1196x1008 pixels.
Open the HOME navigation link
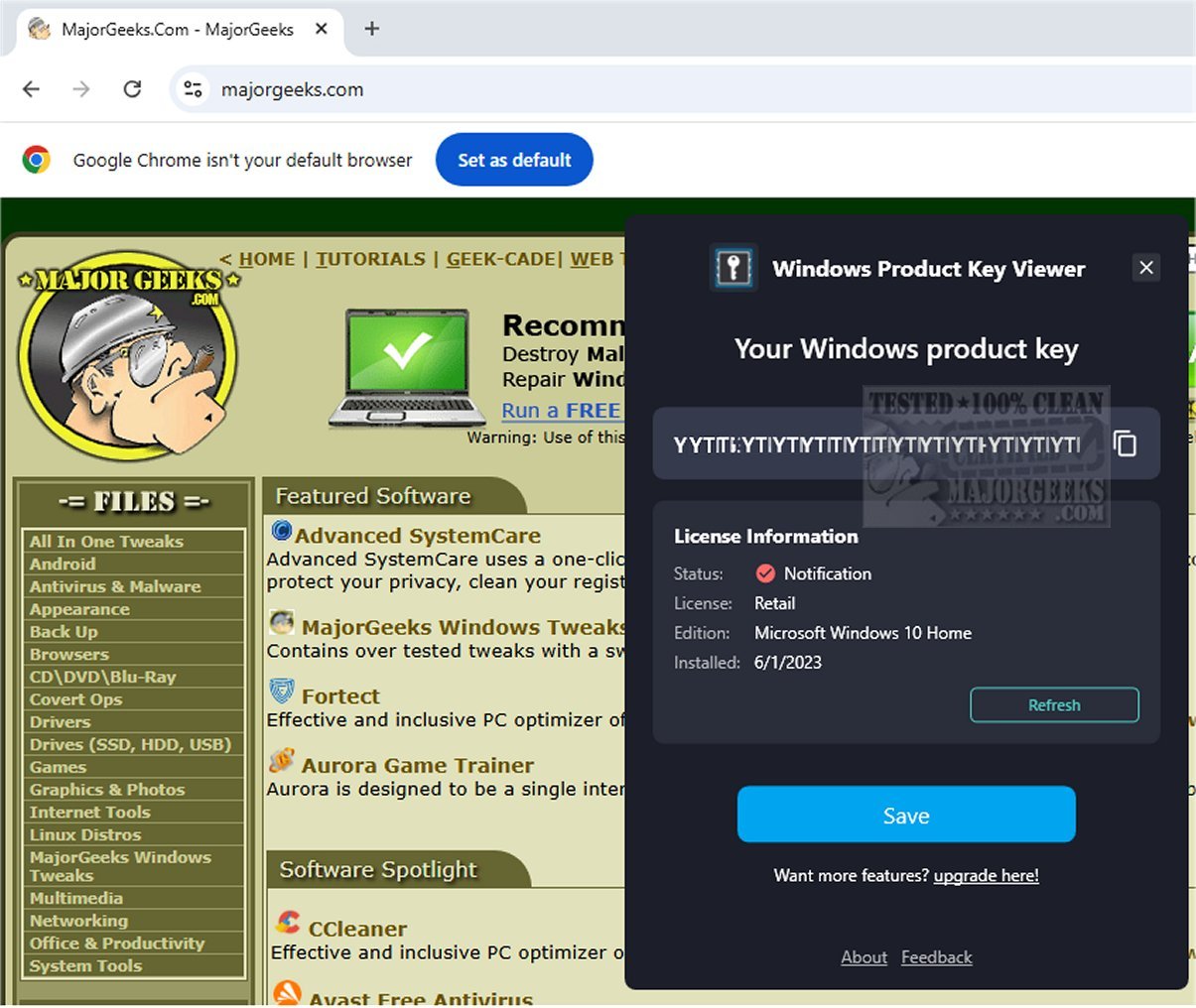[x=266, y=259]
